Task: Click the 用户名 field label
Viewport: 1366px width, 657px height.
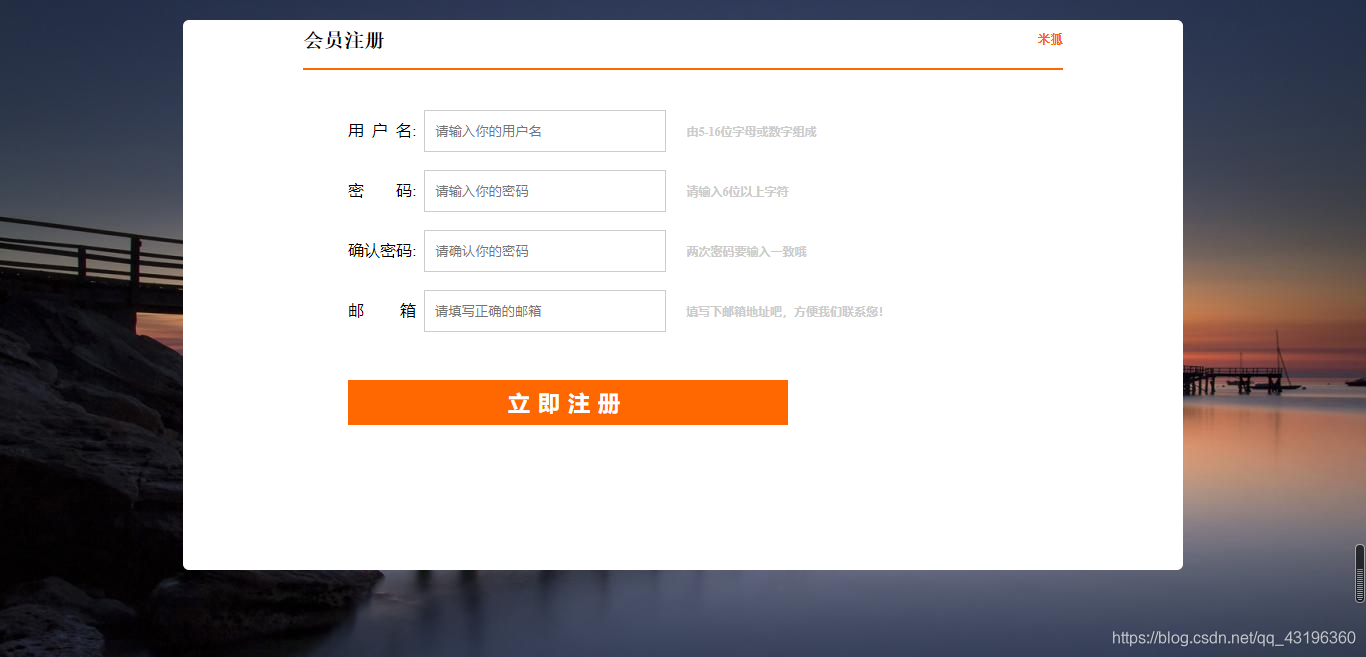Action: 382,131
